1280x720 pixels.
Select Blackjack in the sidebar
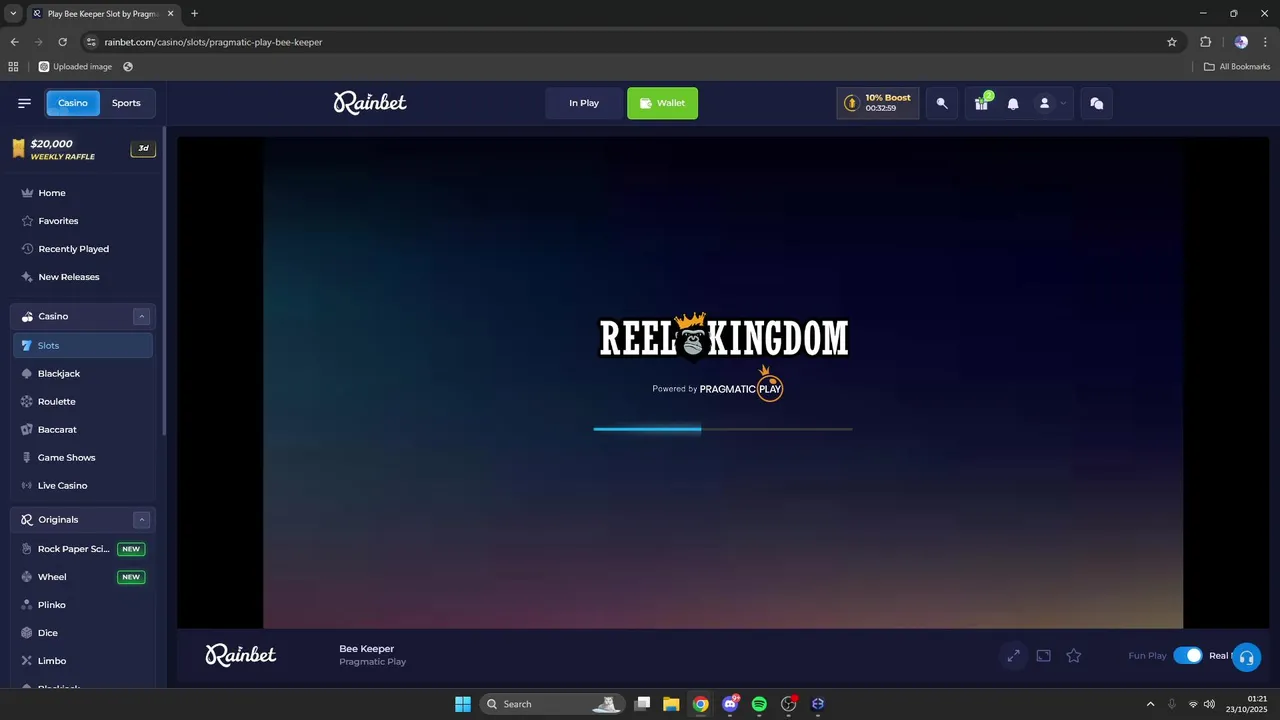(83, 373)
